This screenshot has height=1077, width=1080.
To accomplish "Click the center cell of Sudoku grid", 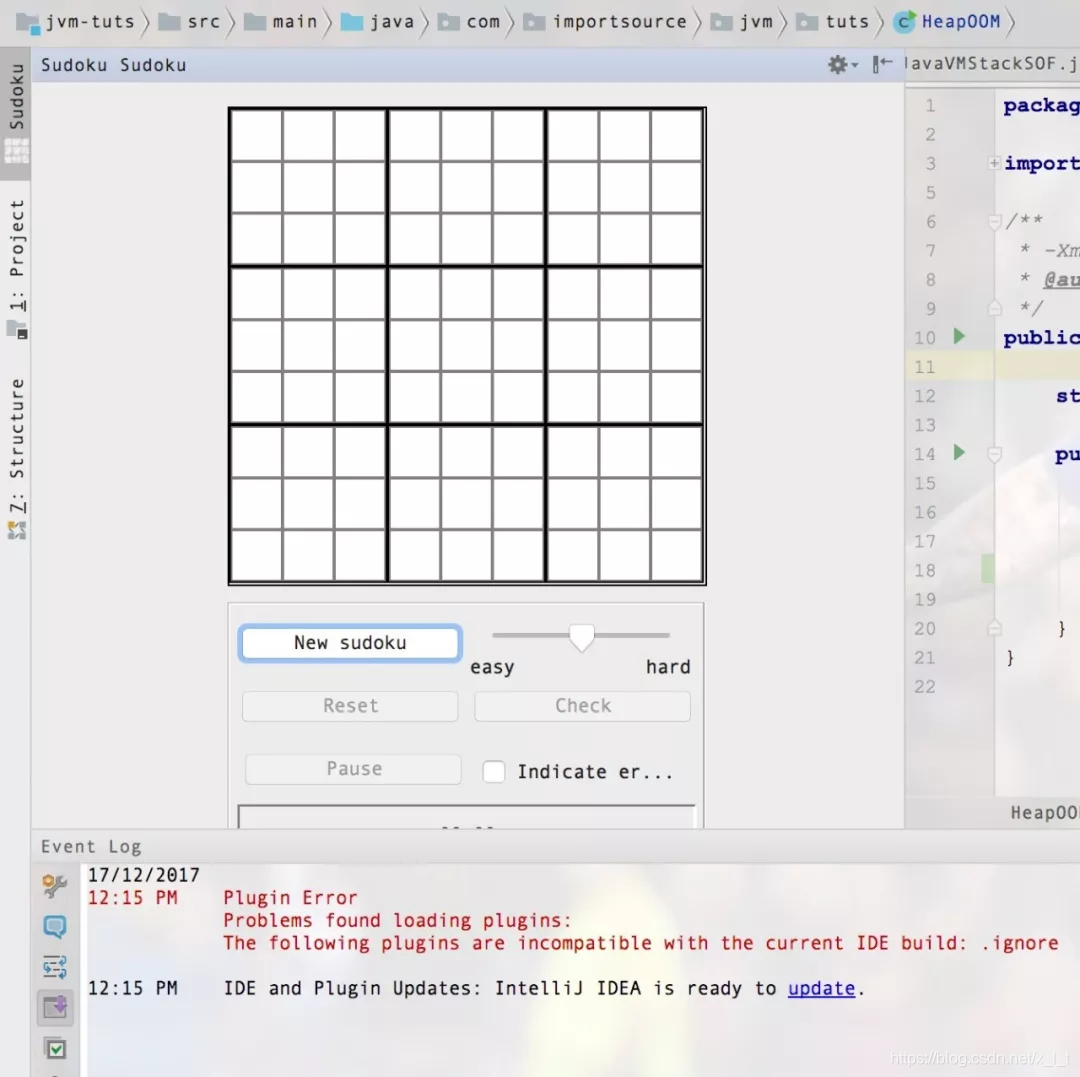I will click(x=466, y=345).
